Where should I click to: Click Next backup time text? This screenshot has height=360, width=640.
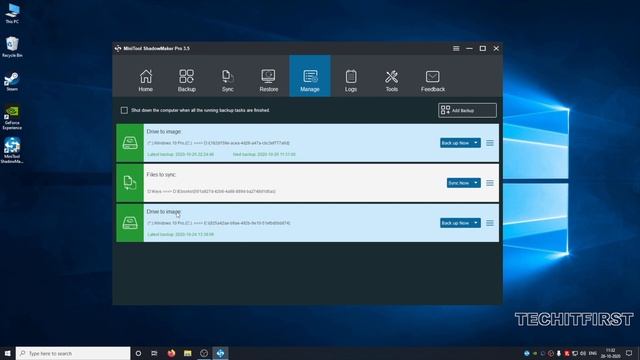pyautogui.click(x=264, y=154)
